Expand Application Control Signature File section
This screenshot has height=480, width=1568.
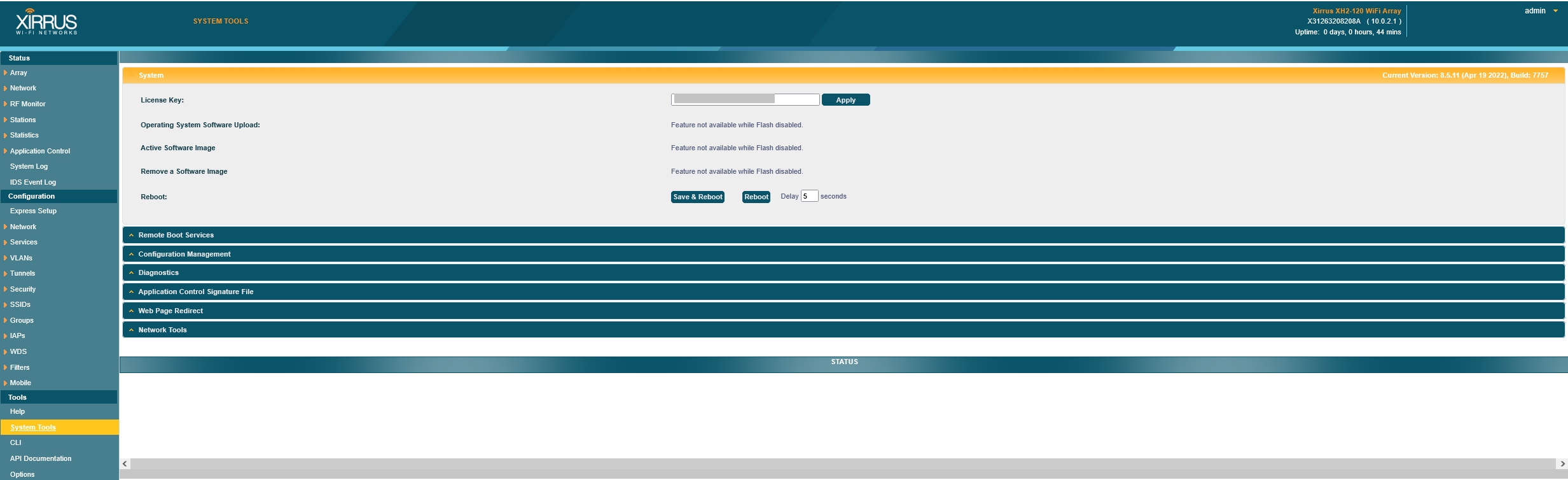click(x=196, y=292)
